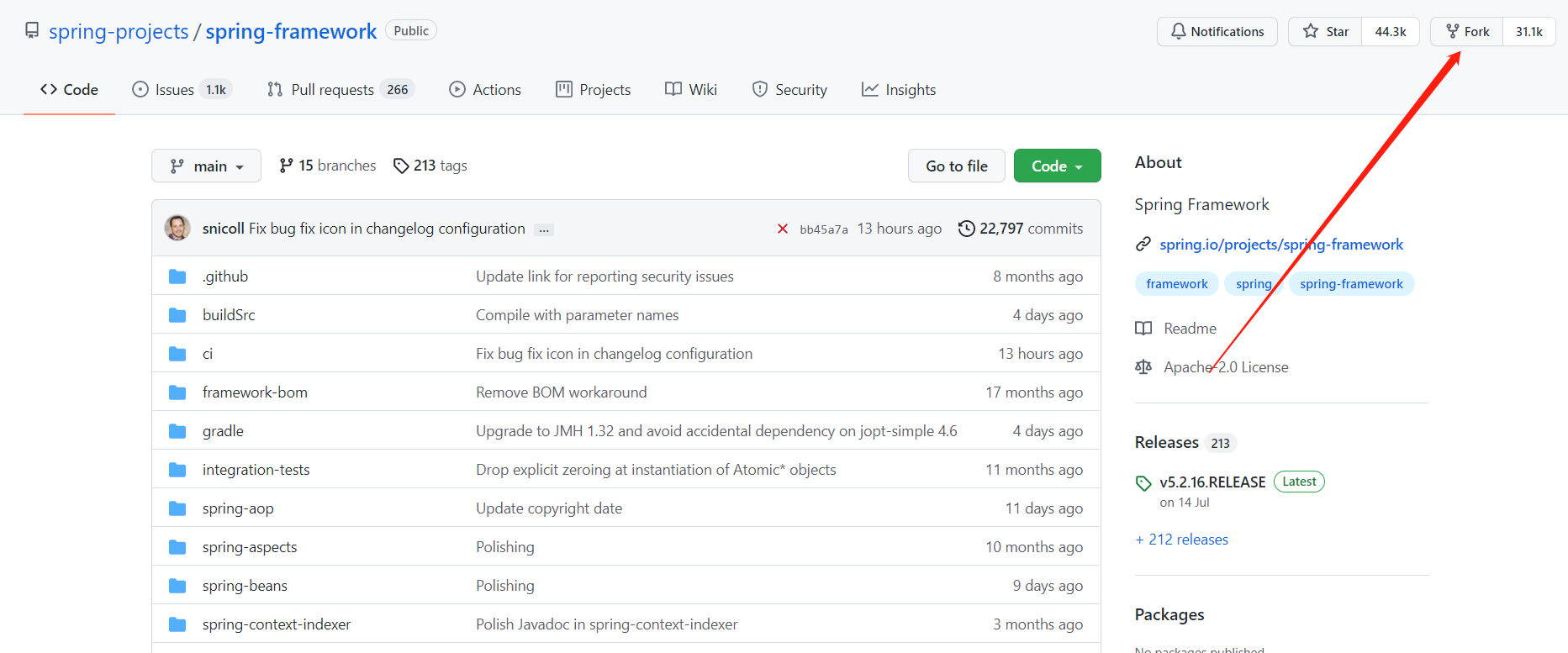The width and height of the screenshot is (1568, 653).
Task: Open the Insights tab
Action: (899, 89)
